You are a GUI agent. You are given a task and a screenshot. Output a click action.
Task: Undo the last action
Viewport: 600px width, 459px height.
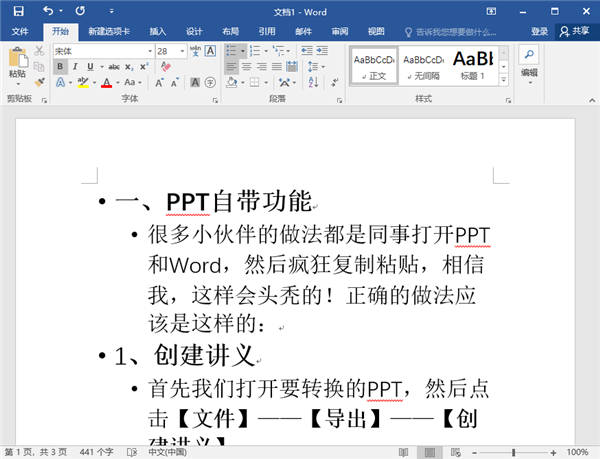48,11
